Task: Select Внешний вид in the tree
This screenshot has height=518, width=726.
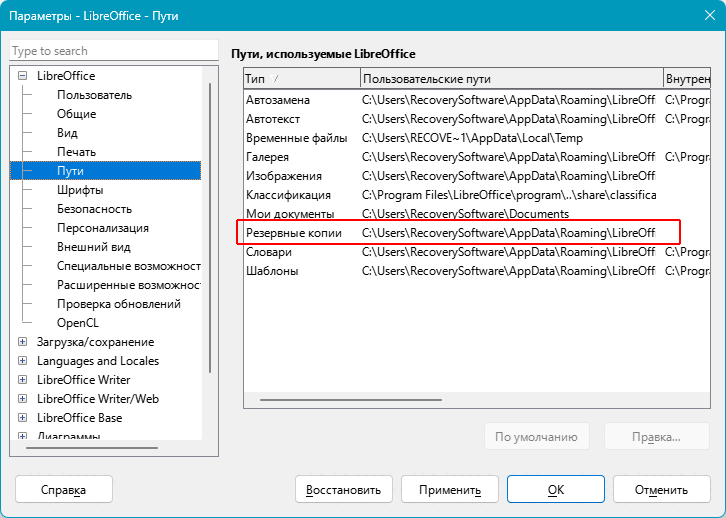Action: 94,247
